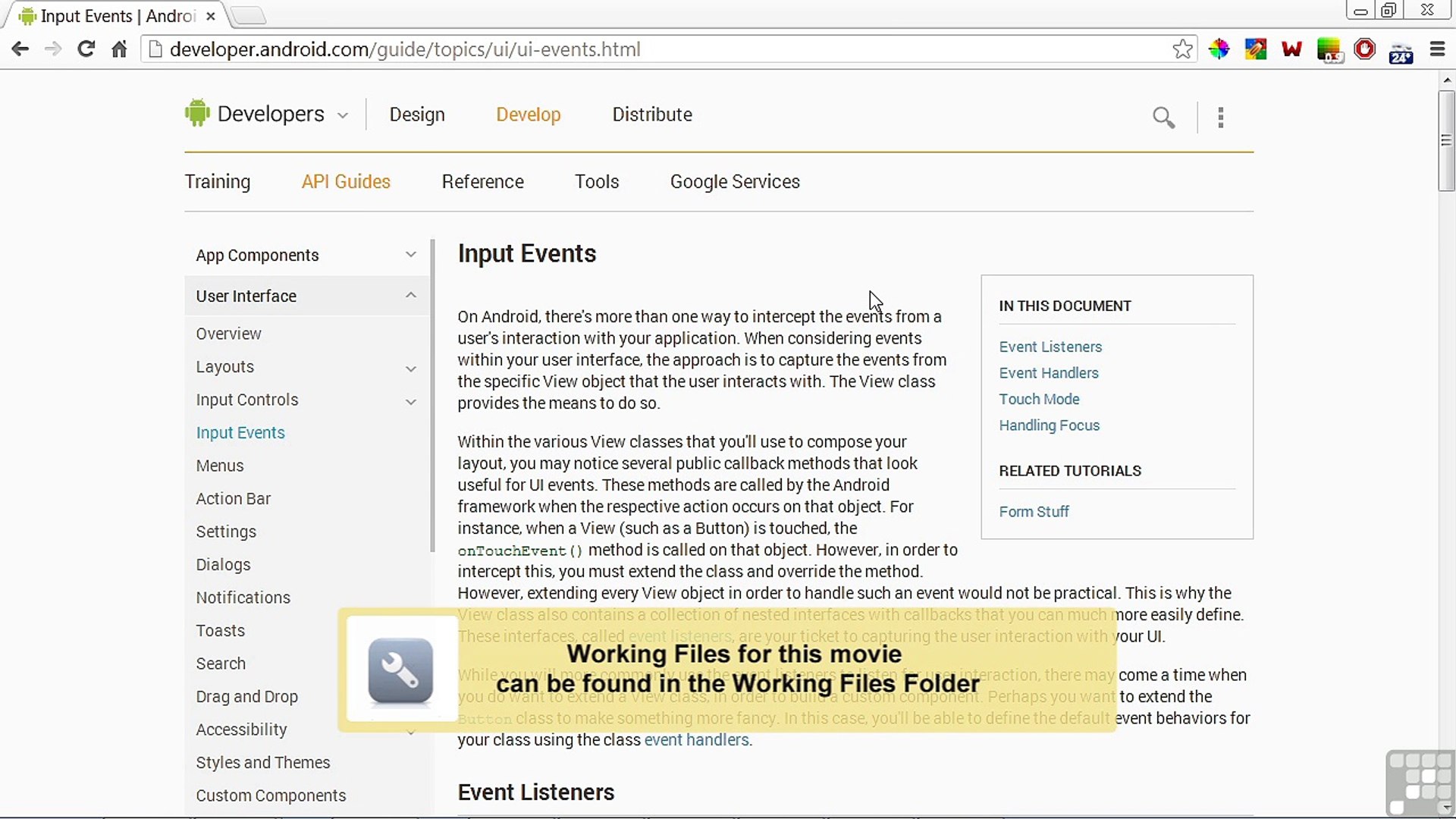Open Toasts in the sidebar
This screenshot has width=1456, height=819.
click(x=220, y=631)
